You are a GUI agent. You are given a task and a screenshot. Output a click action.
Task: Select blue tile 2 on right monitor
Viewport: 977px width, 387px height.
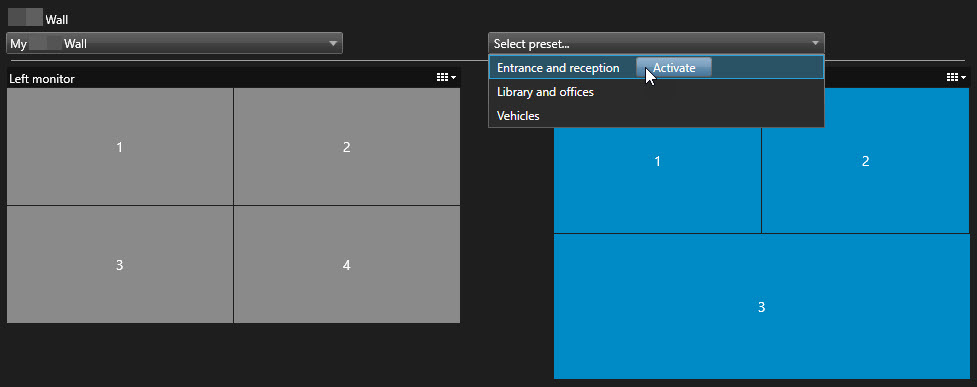click(865, 161)
